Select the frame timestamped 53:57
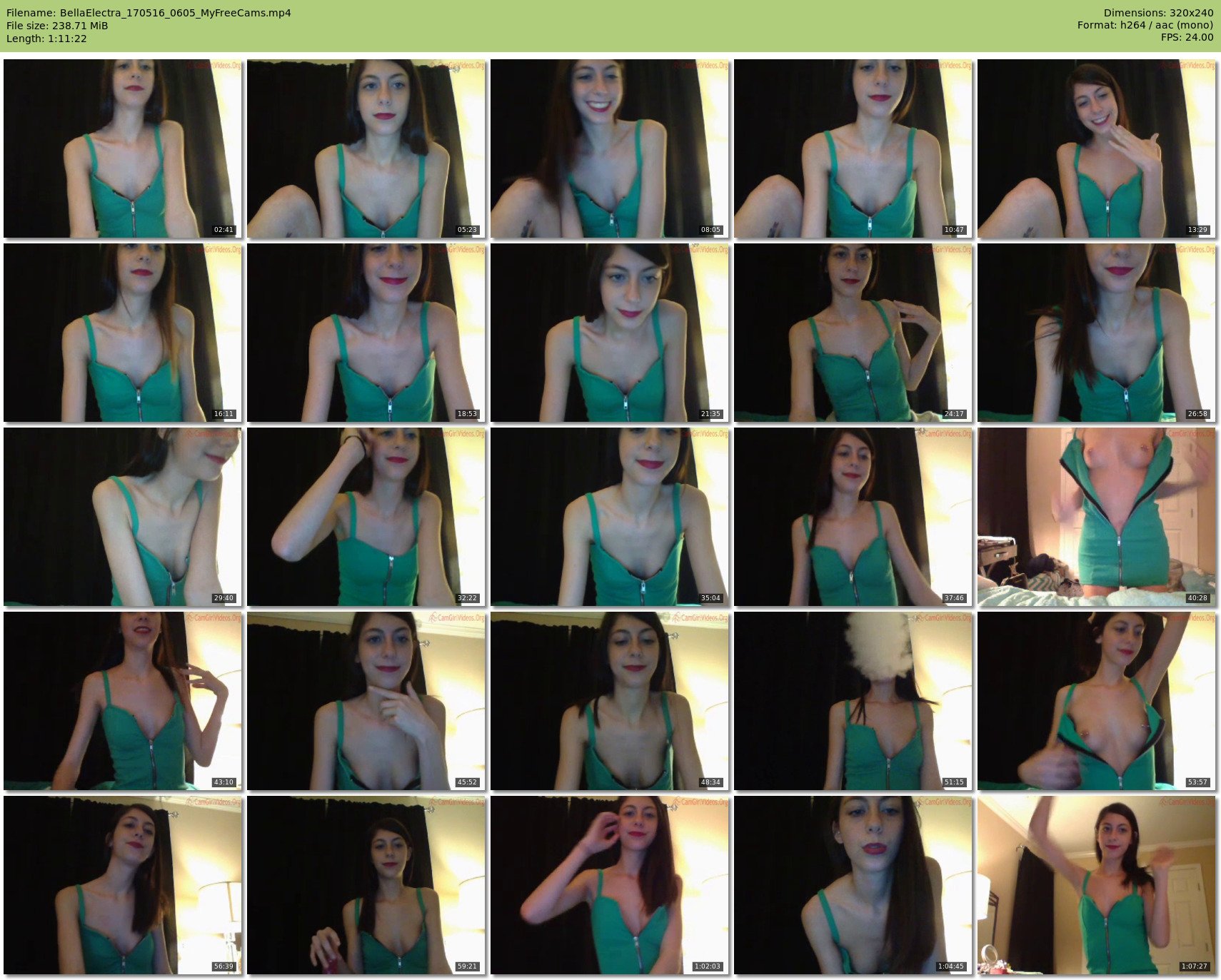 [1097, 701]
